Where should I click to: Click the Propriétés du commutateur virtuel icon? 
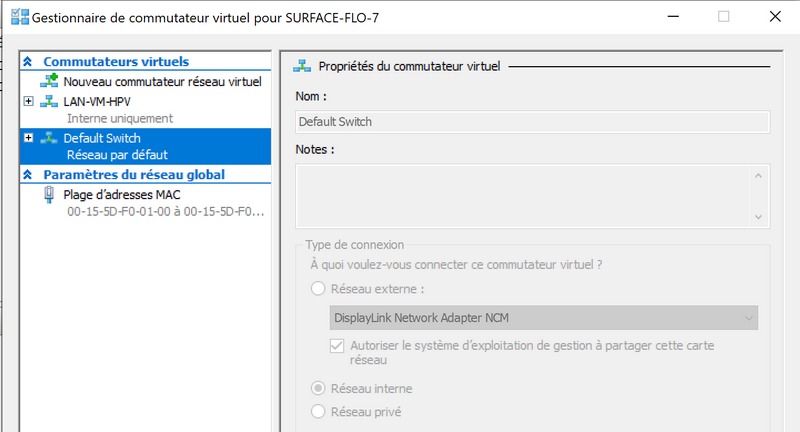pos(302,66)
